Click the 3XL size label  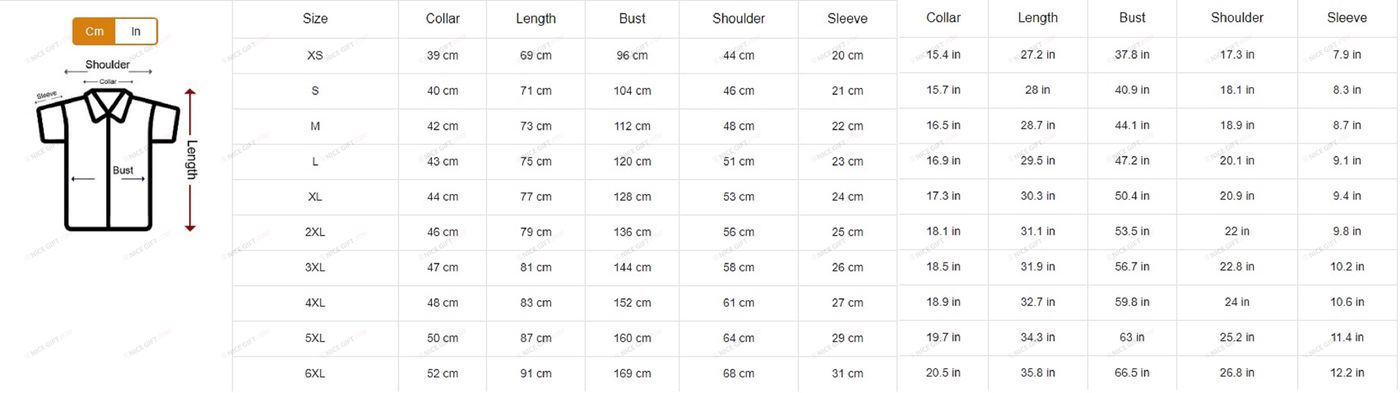[x=315, y=267]
